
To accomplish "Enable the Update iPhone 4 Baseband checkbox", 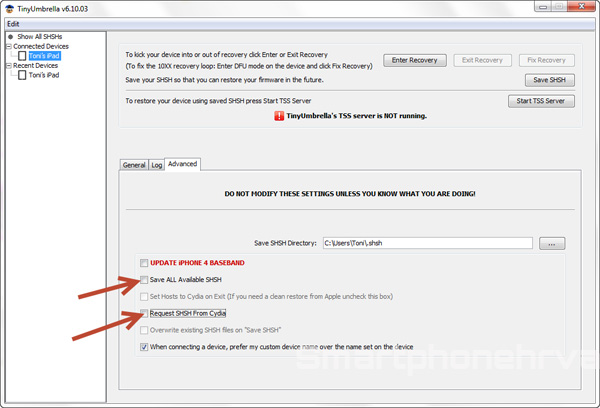I will 146,263.
